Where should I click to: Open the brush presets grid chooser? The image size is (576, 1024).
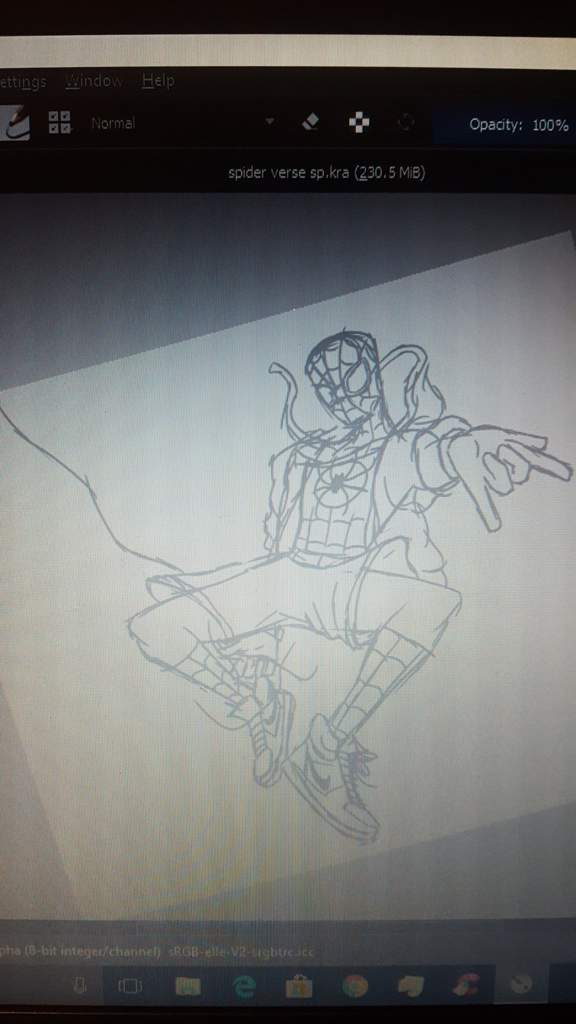[60, 123]
